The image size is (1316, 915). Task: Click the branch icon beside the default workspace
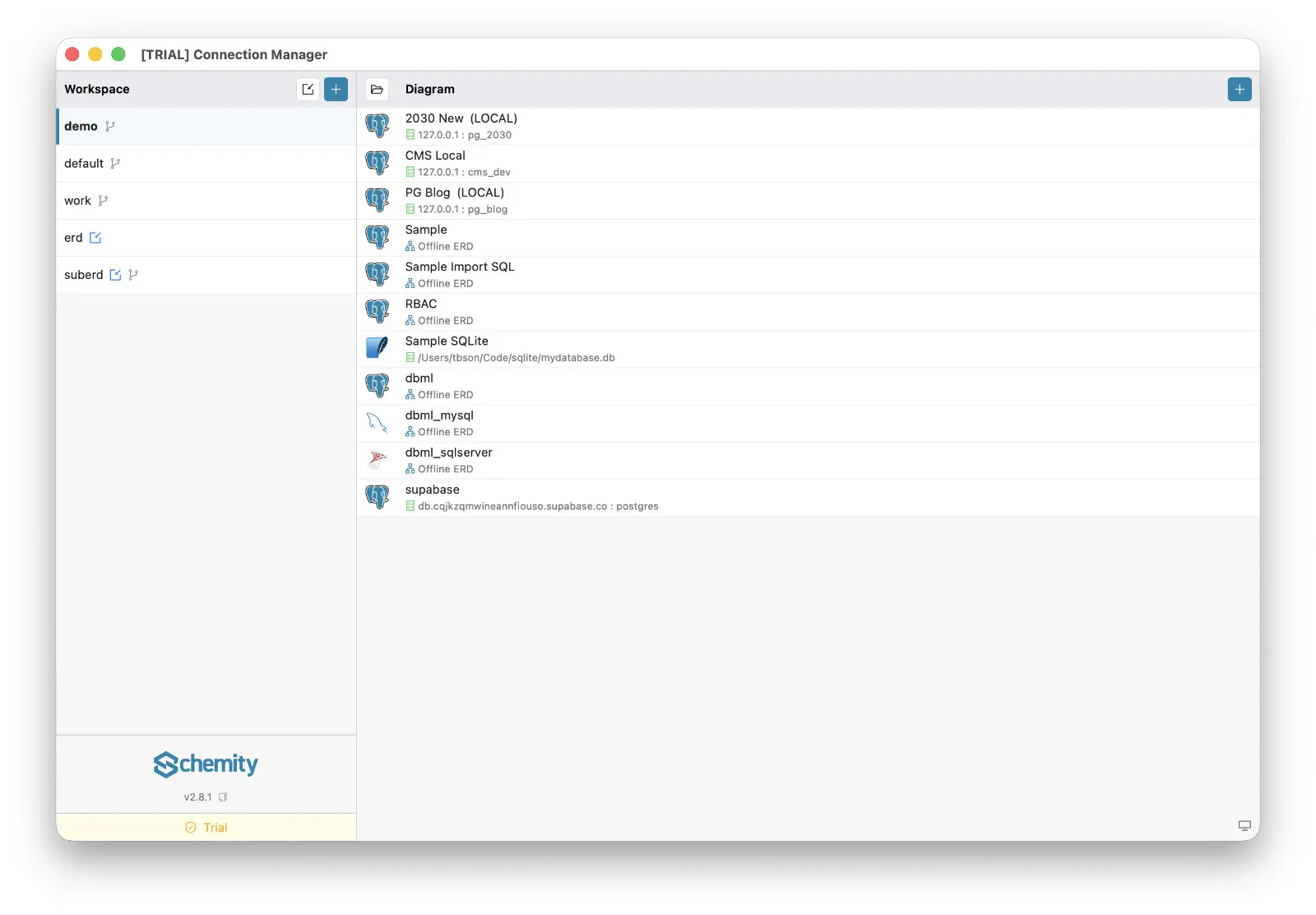115,163
